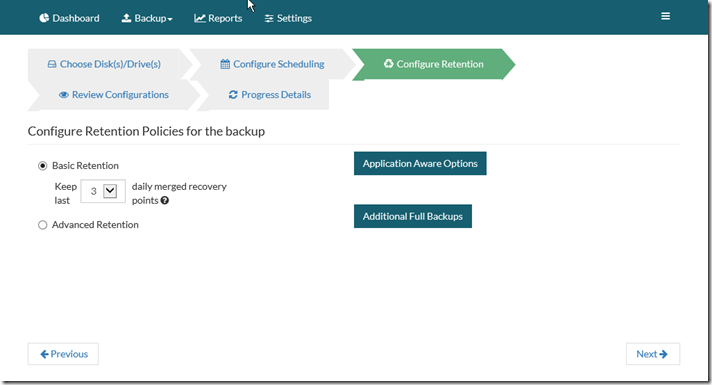Click the help question mark icon
The height and width of the screenshot is (385, 712).
coord(165,200)
